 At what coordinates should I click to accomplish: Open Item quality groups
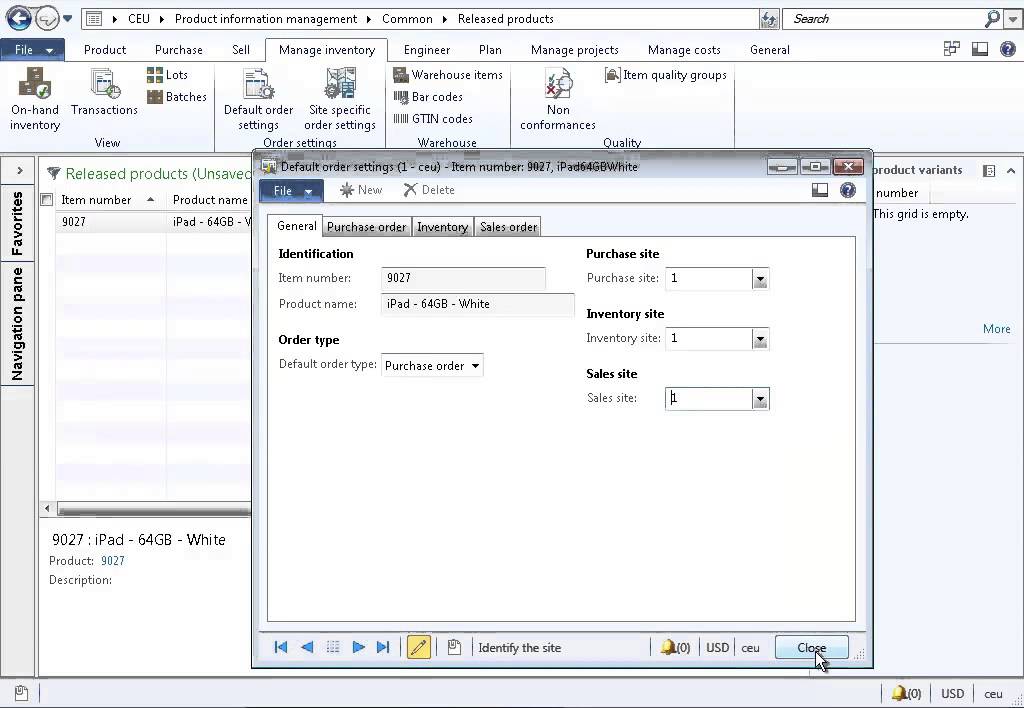tap(665, 74)
